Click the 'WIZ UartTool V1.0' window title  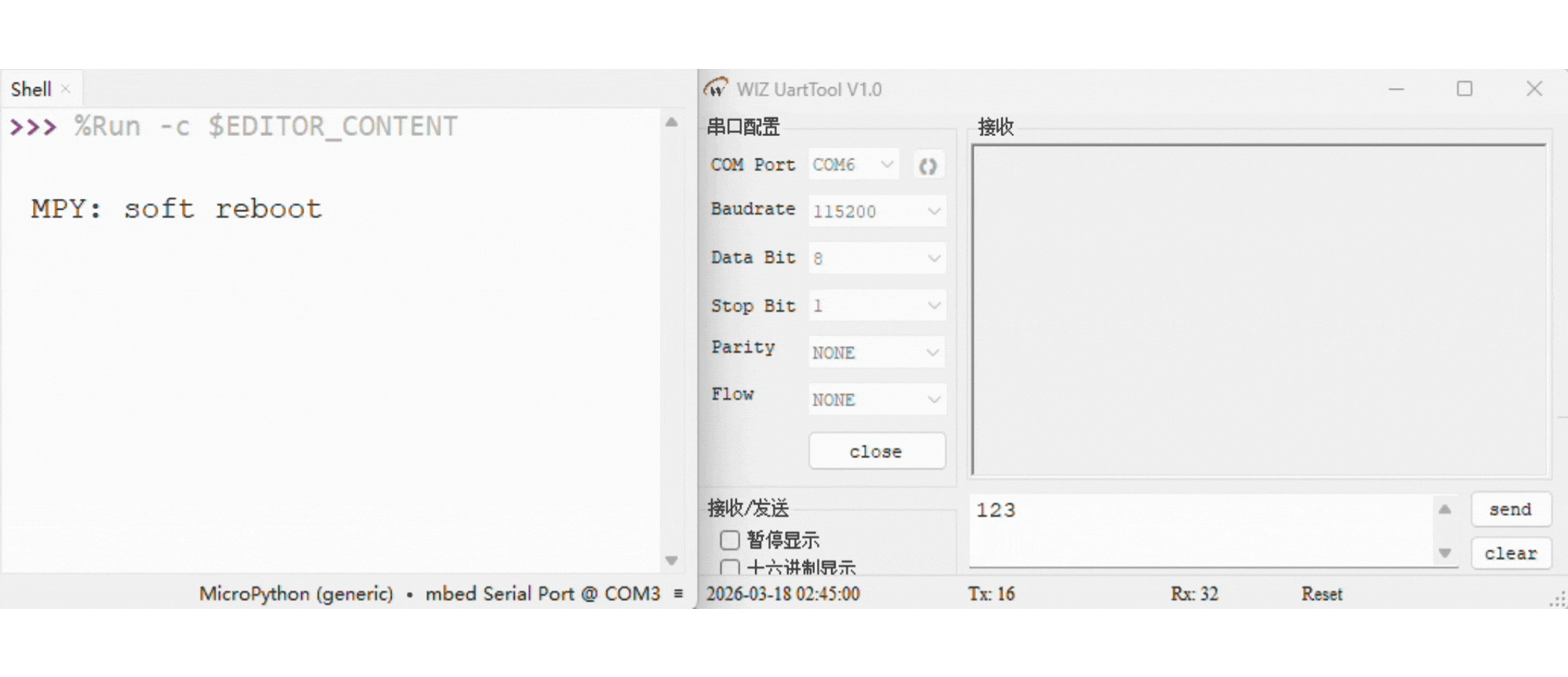[x=809, y=89]
